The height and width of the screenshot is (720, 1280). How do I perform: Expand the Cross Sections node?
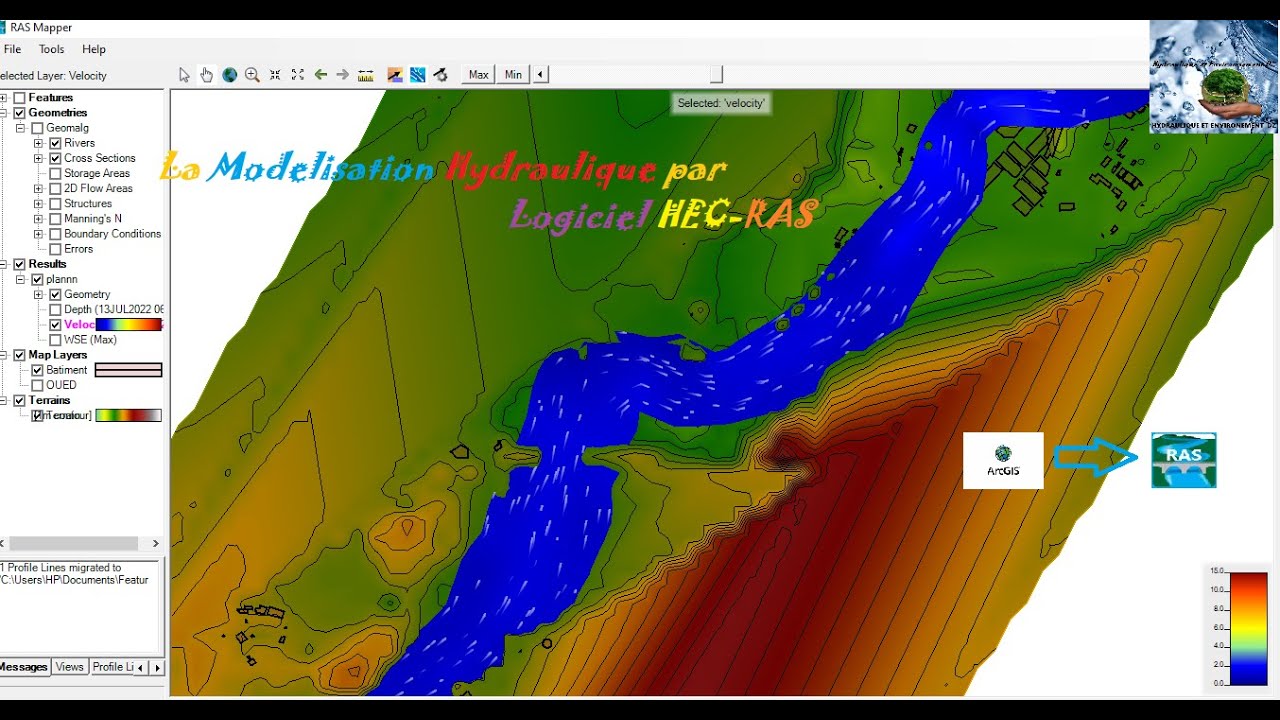point(38,158)
